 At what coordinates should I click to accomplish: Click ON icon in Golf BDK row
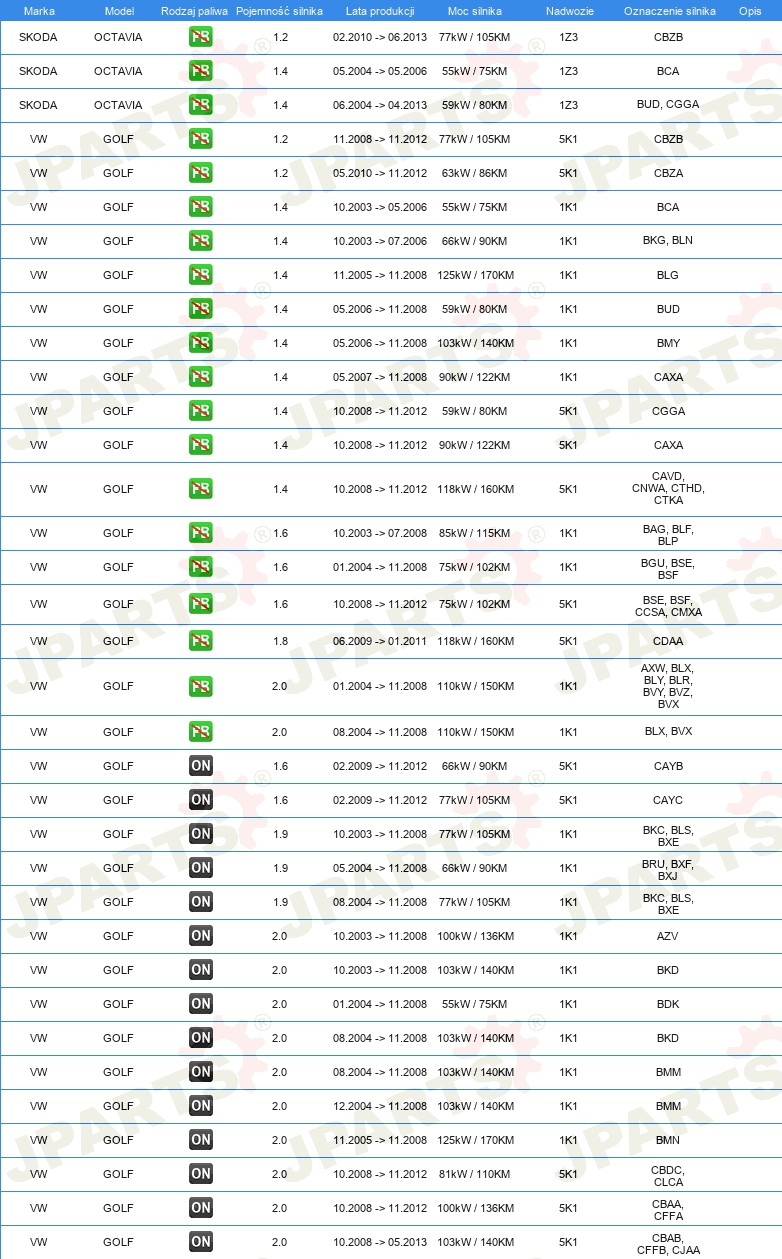click(201, 1004)
